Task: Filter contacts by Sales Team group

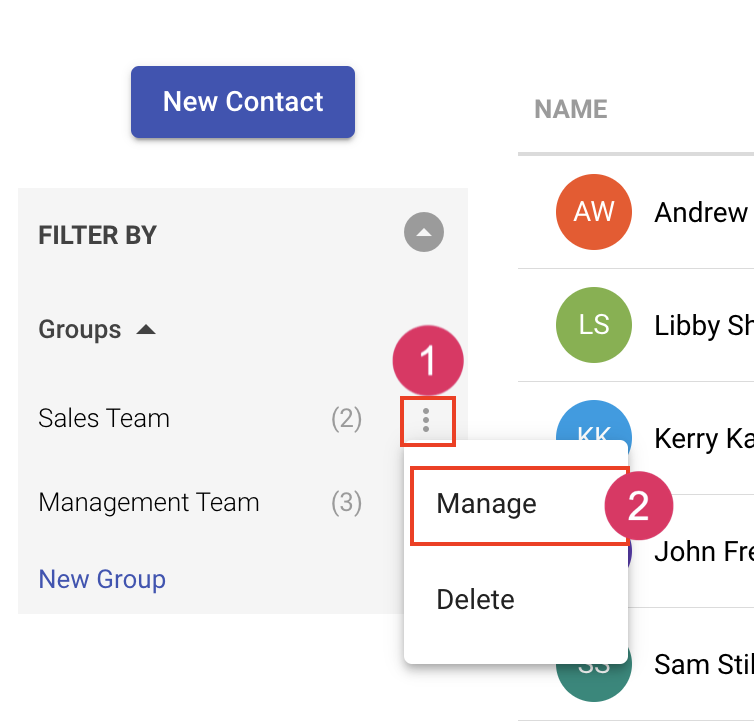Action: point(104,418)
